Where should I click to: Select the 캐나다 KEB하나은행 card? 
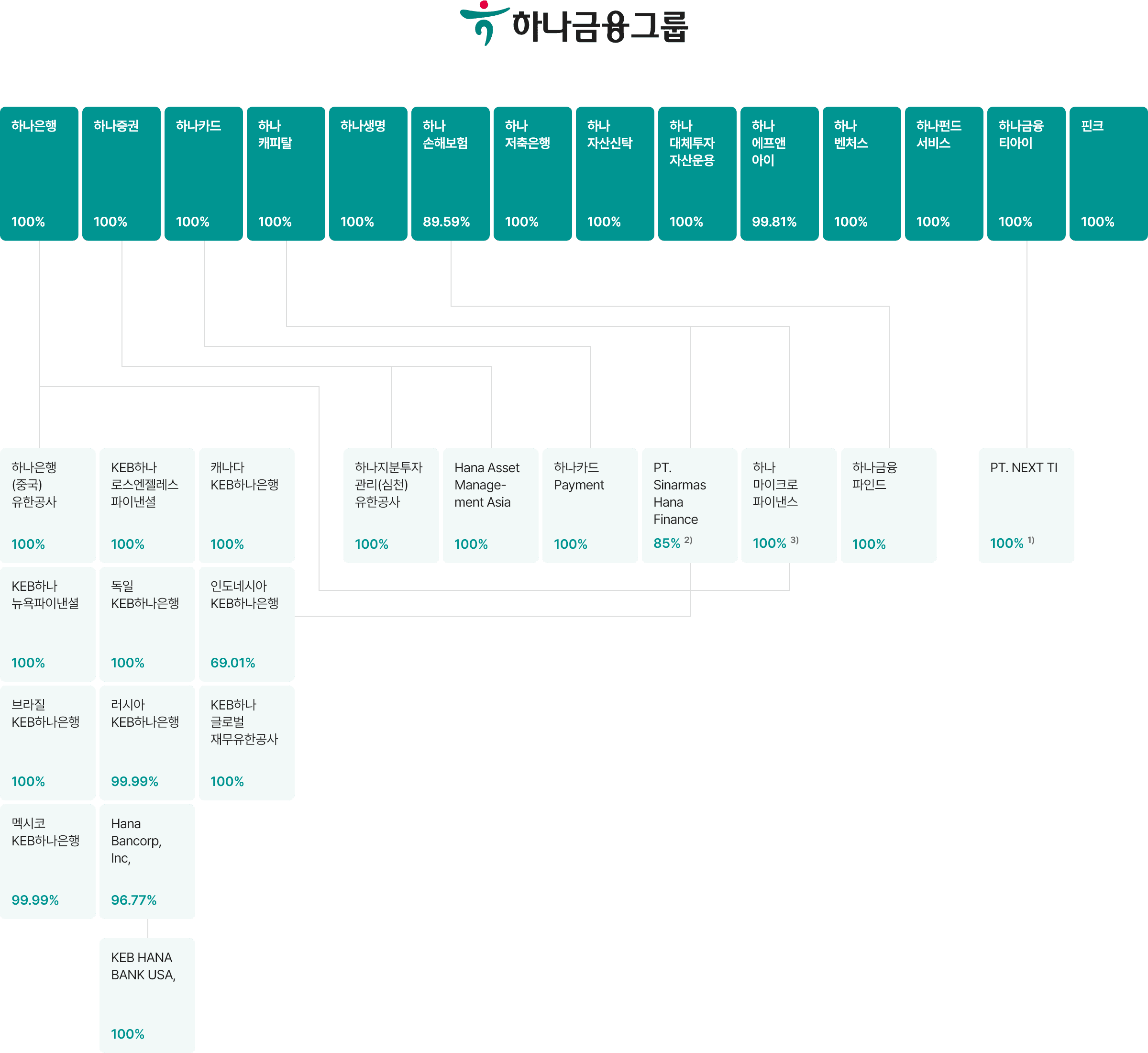click(x=247, y=505)
